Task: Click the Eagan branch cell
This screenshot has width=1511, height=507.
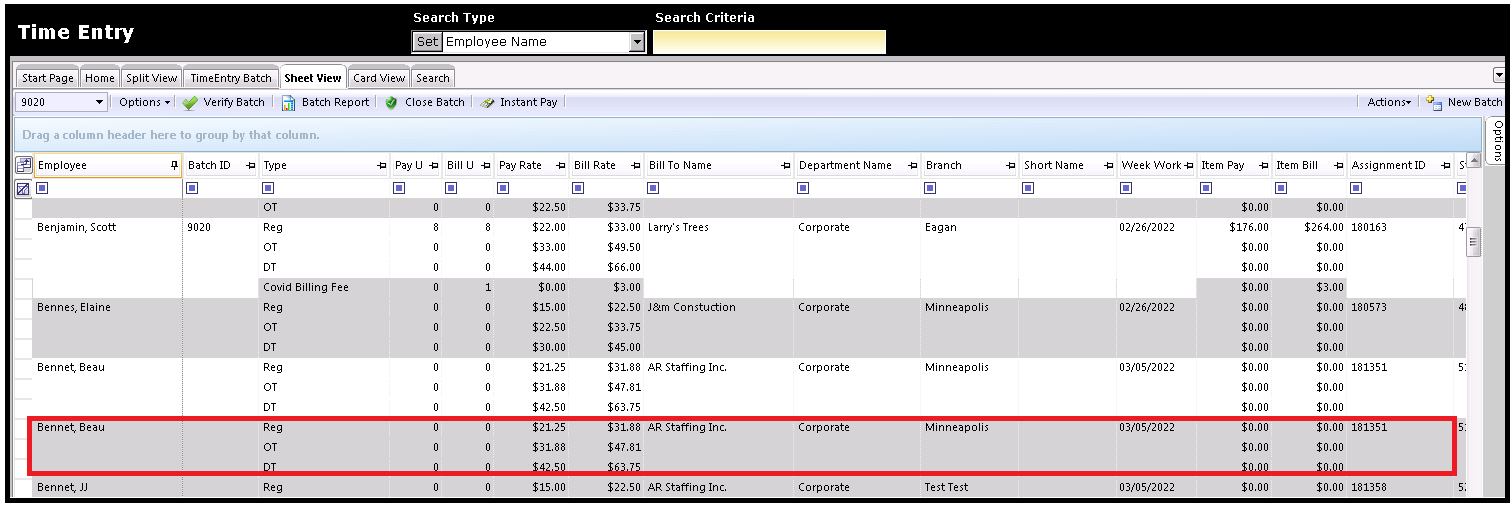Action: (970, 227)
